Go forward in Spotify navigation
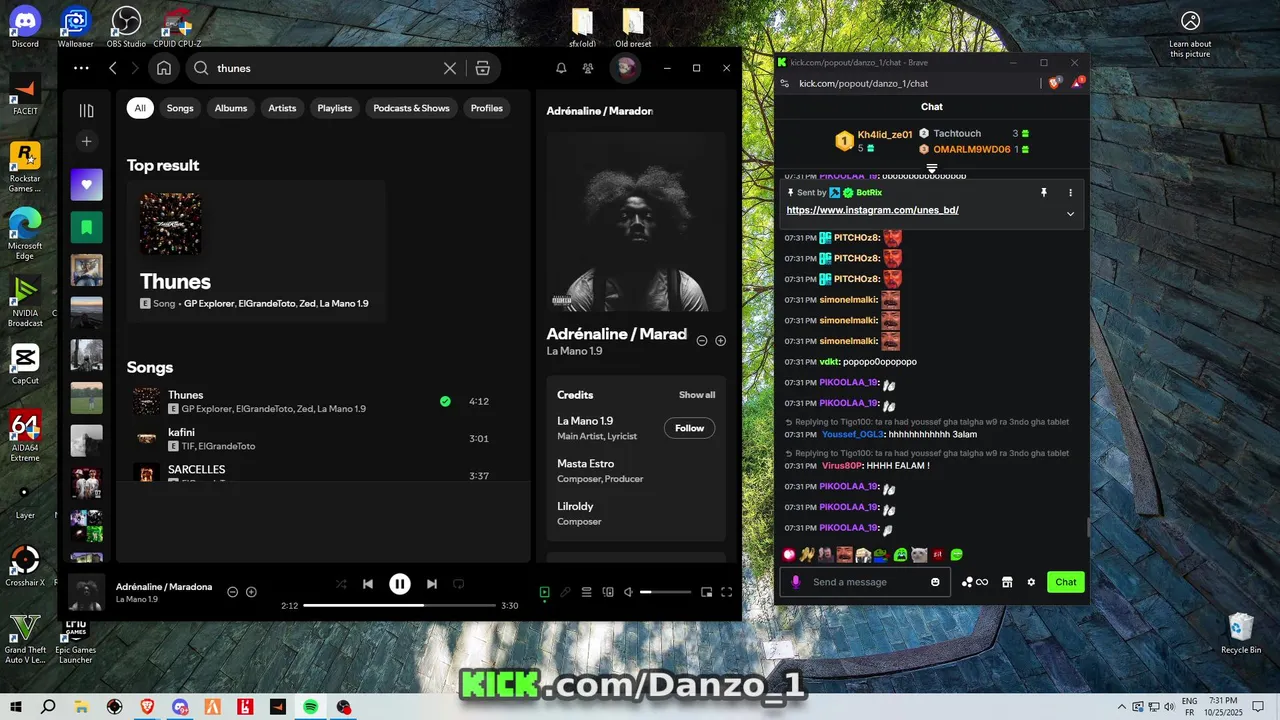The image size is (1280, 720). pos(135,68)
